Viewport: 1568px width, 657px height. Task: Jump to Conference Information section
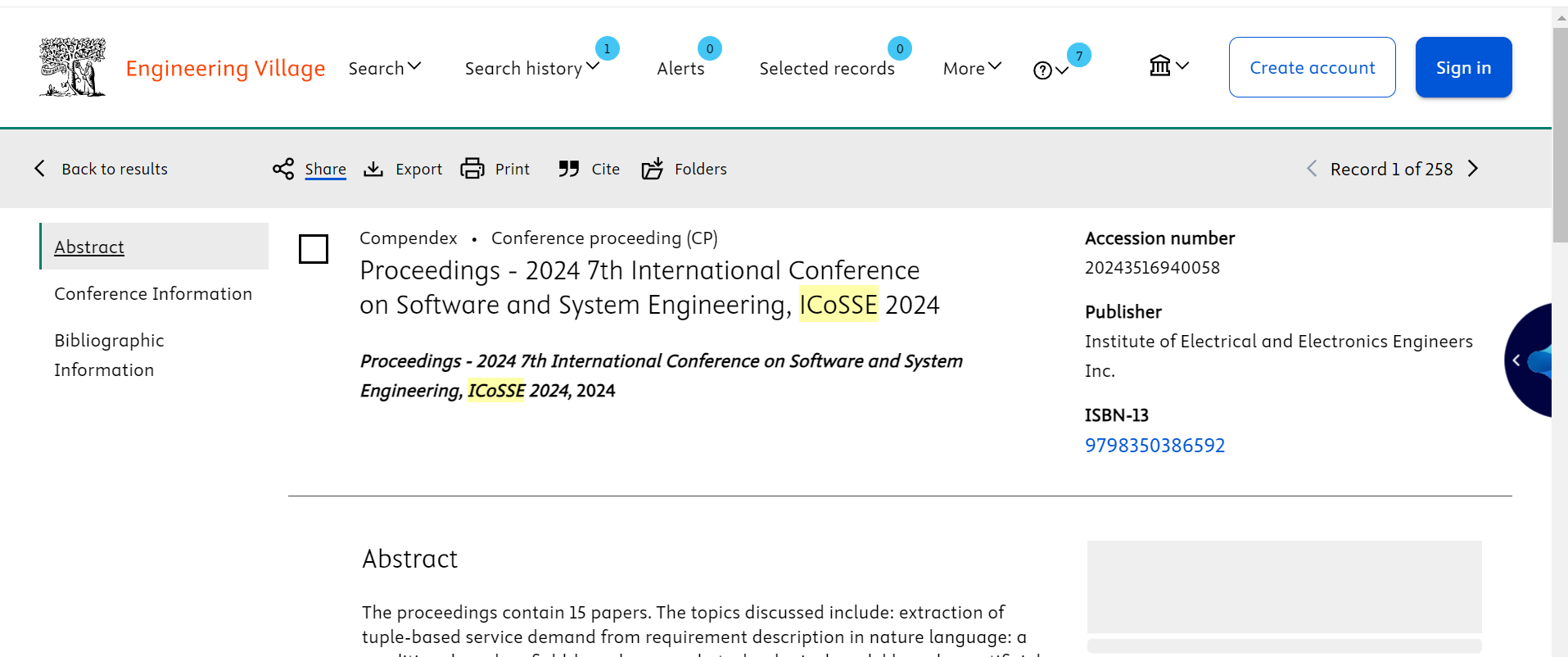tap(153, 293)
